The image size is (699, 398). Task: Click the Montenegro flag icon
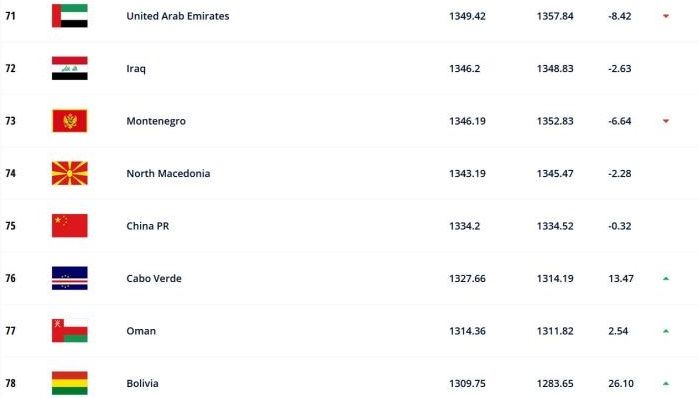[x=70, y=121]
